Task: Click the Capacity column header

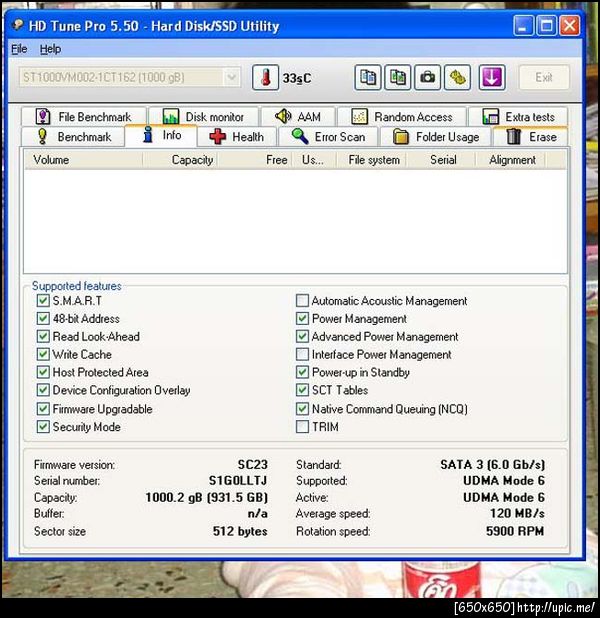Action: (x=180, y=160)
